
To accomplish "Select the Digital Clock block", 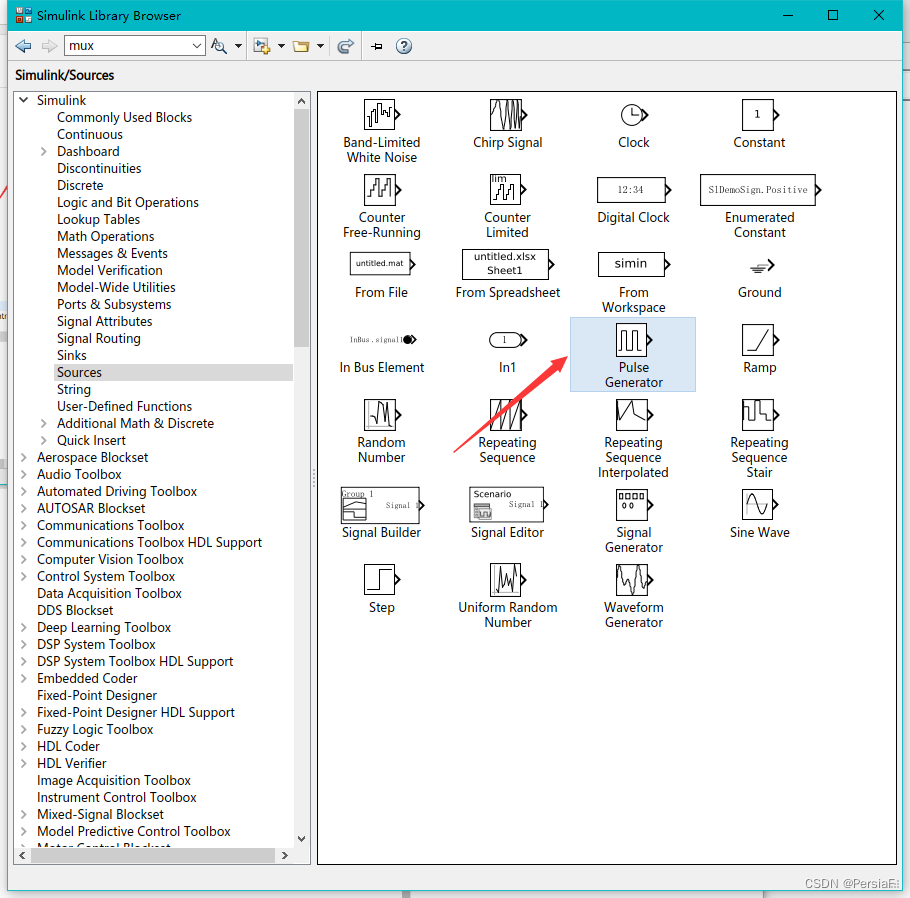I will click(633, 200).
